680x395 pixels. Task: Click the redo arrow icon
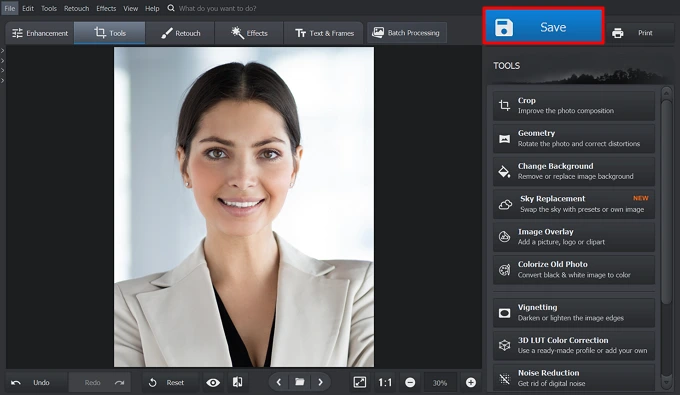[x=119, y=383]
